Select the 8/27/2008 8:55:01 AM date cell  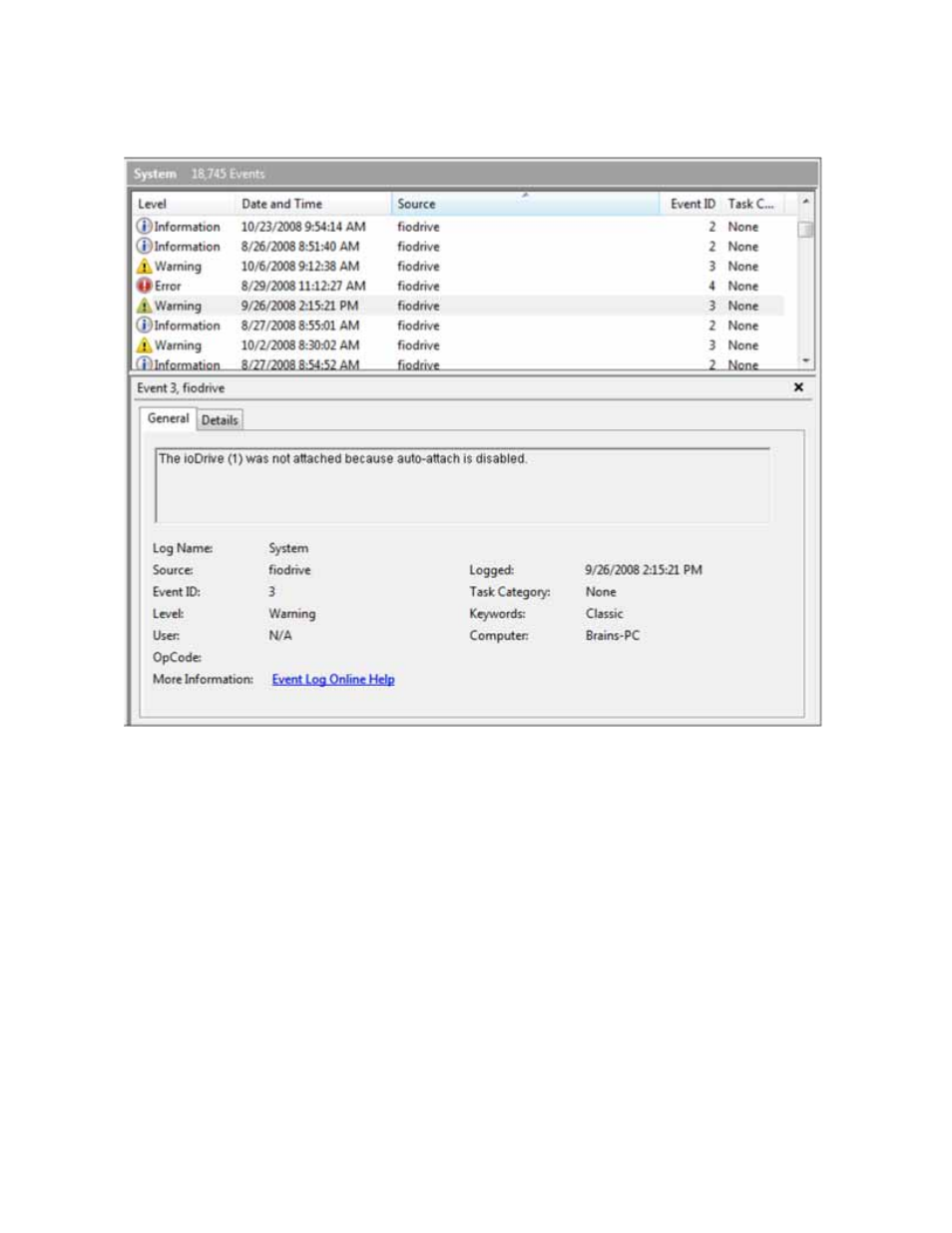point(300,325)
